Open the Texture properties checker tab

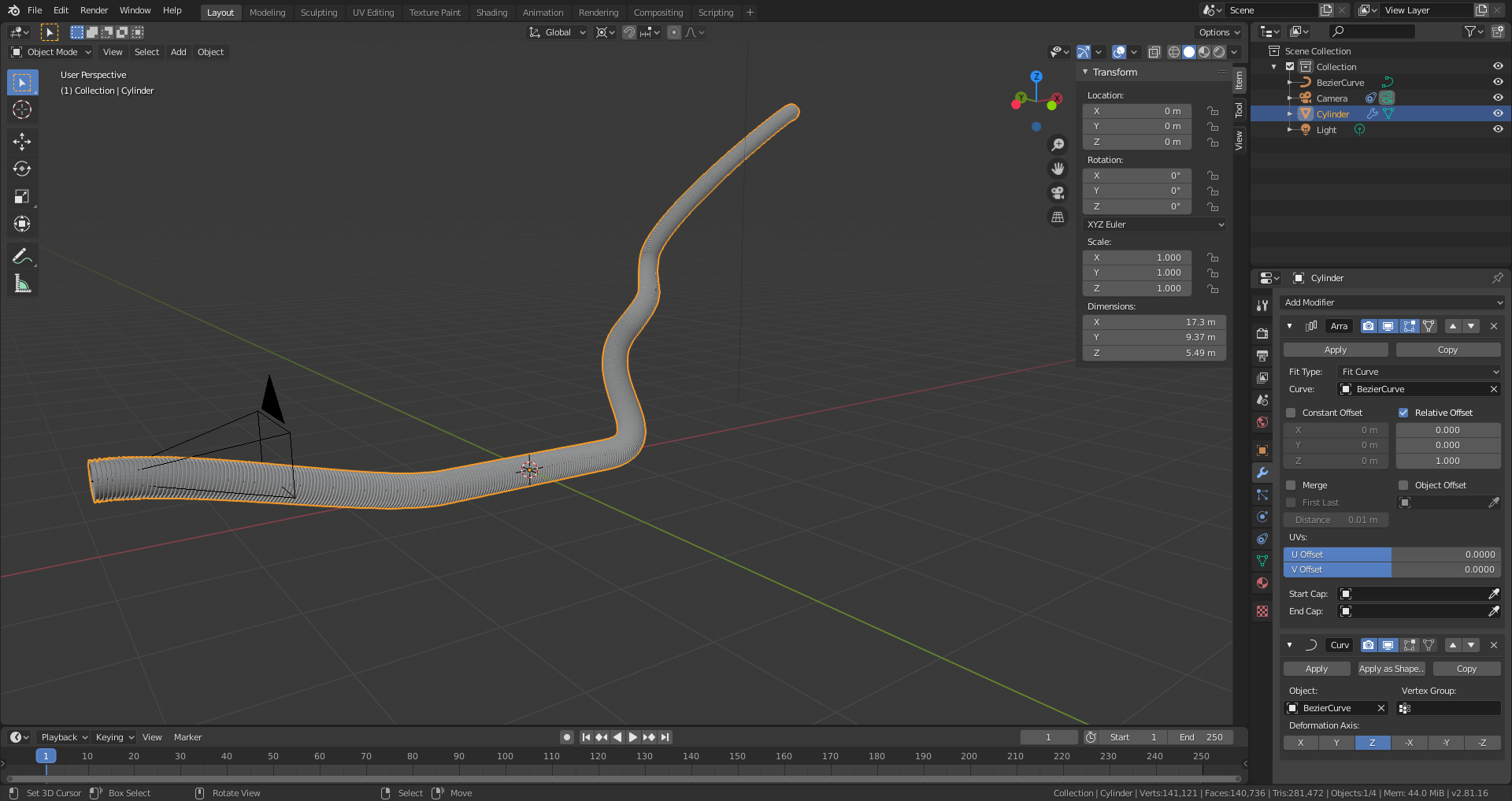(x=1262, y=611)
